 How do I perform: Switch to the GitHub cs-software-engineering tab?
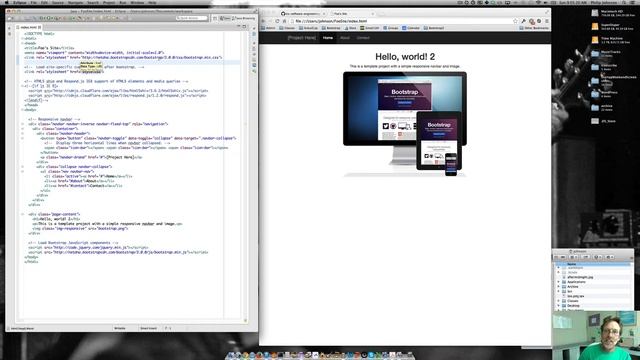click(x=302, y=14)
